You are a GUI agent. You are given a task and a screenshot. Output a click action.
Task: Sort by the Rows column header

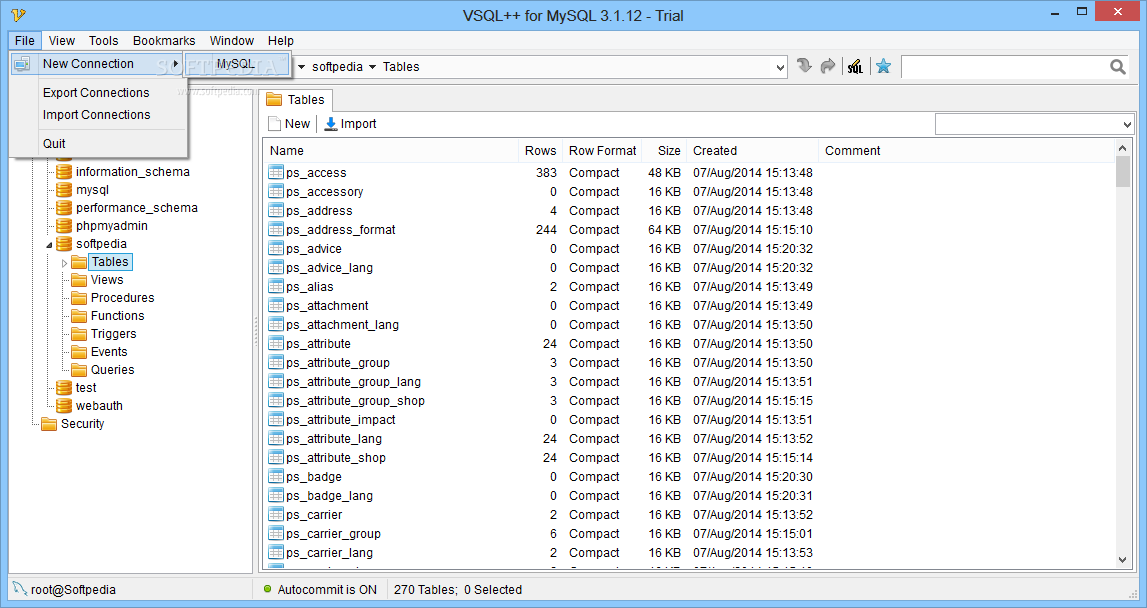(x=540, y=151)
